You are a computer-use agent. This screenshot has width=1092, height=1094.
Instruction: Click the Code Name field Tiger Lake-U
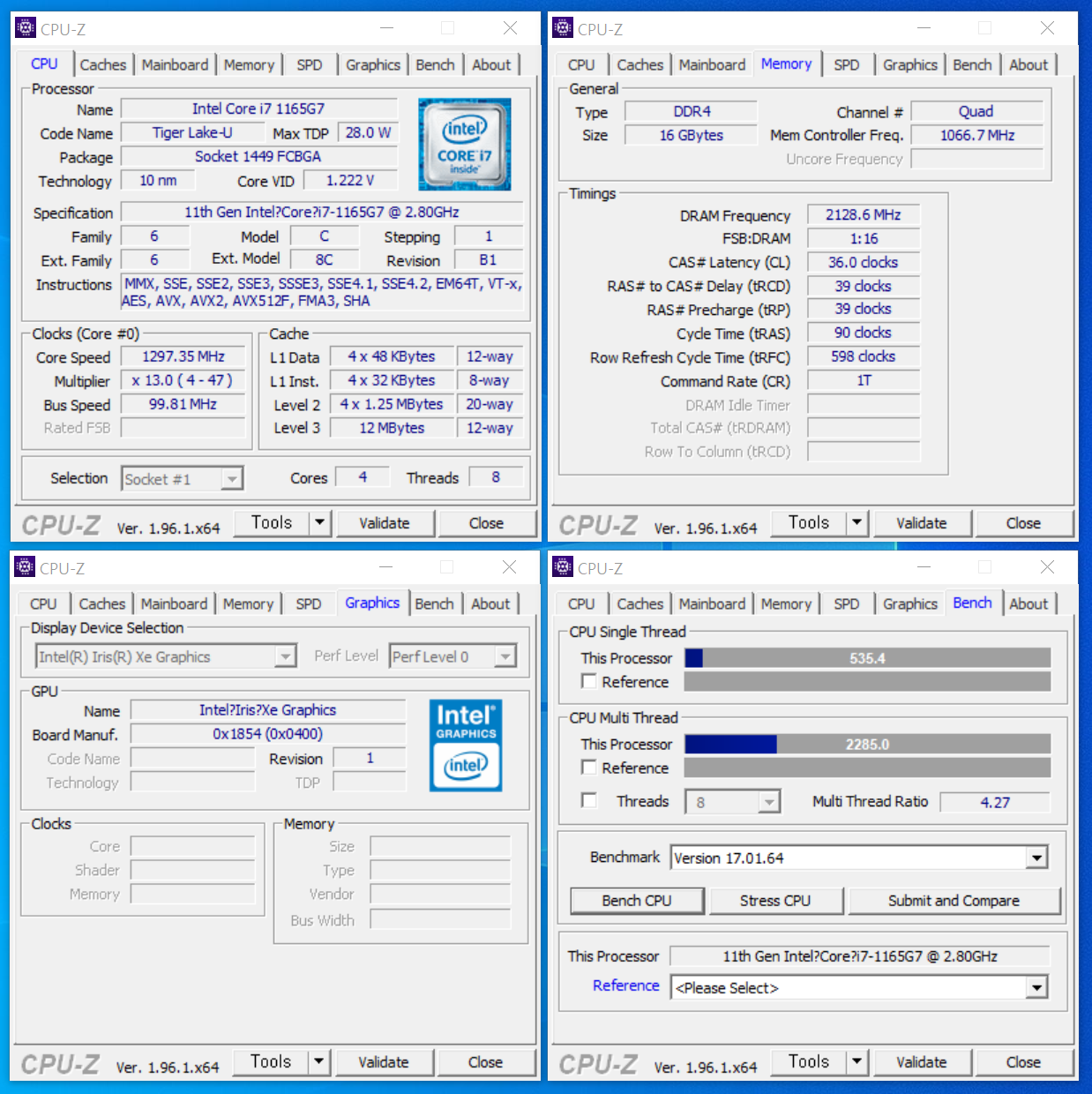192,132
